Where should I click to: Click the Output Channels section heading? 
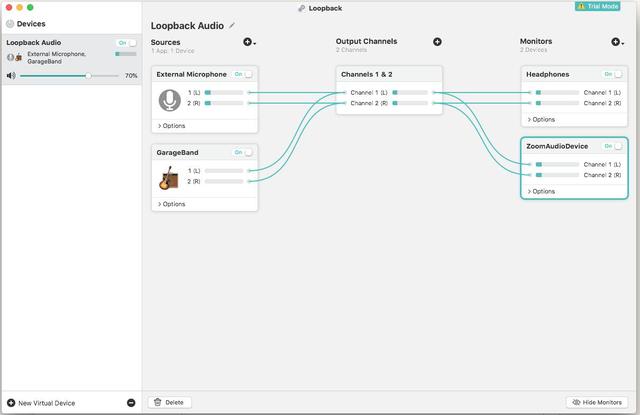pyautogui.click(x=366, y=41)
